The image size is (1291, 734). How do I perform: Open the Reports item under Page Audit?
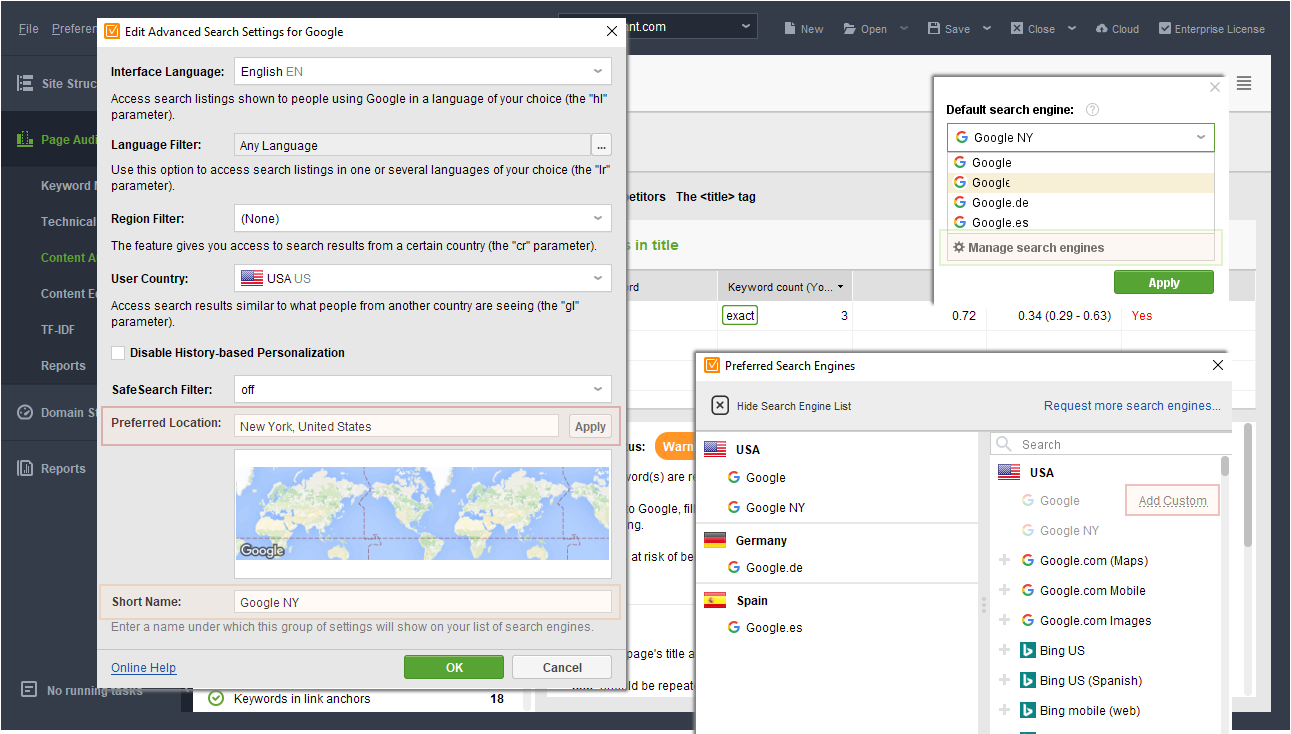click(63, 365)
